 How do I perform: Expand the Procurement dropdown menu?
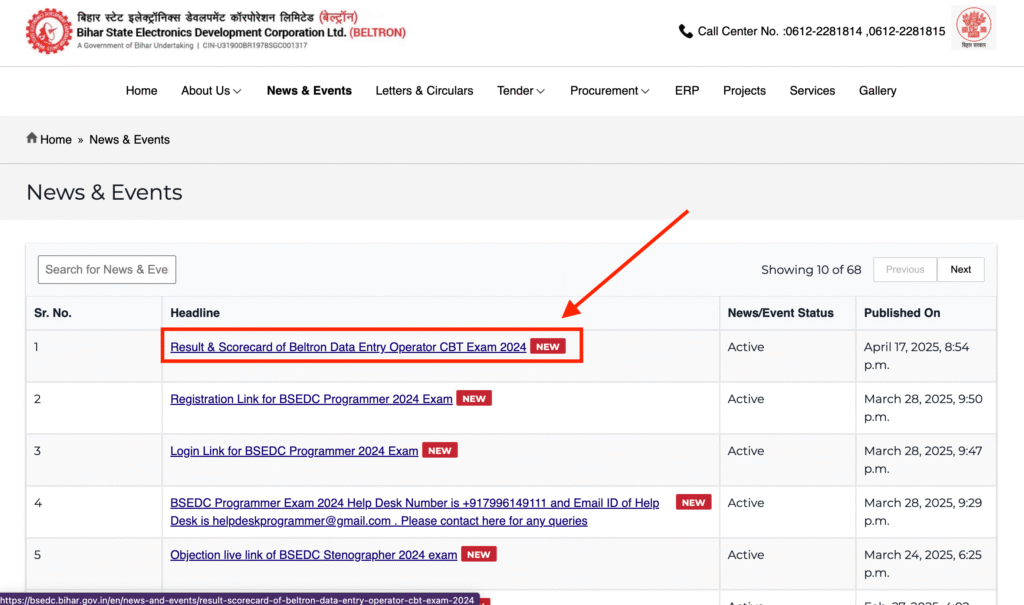609,91
